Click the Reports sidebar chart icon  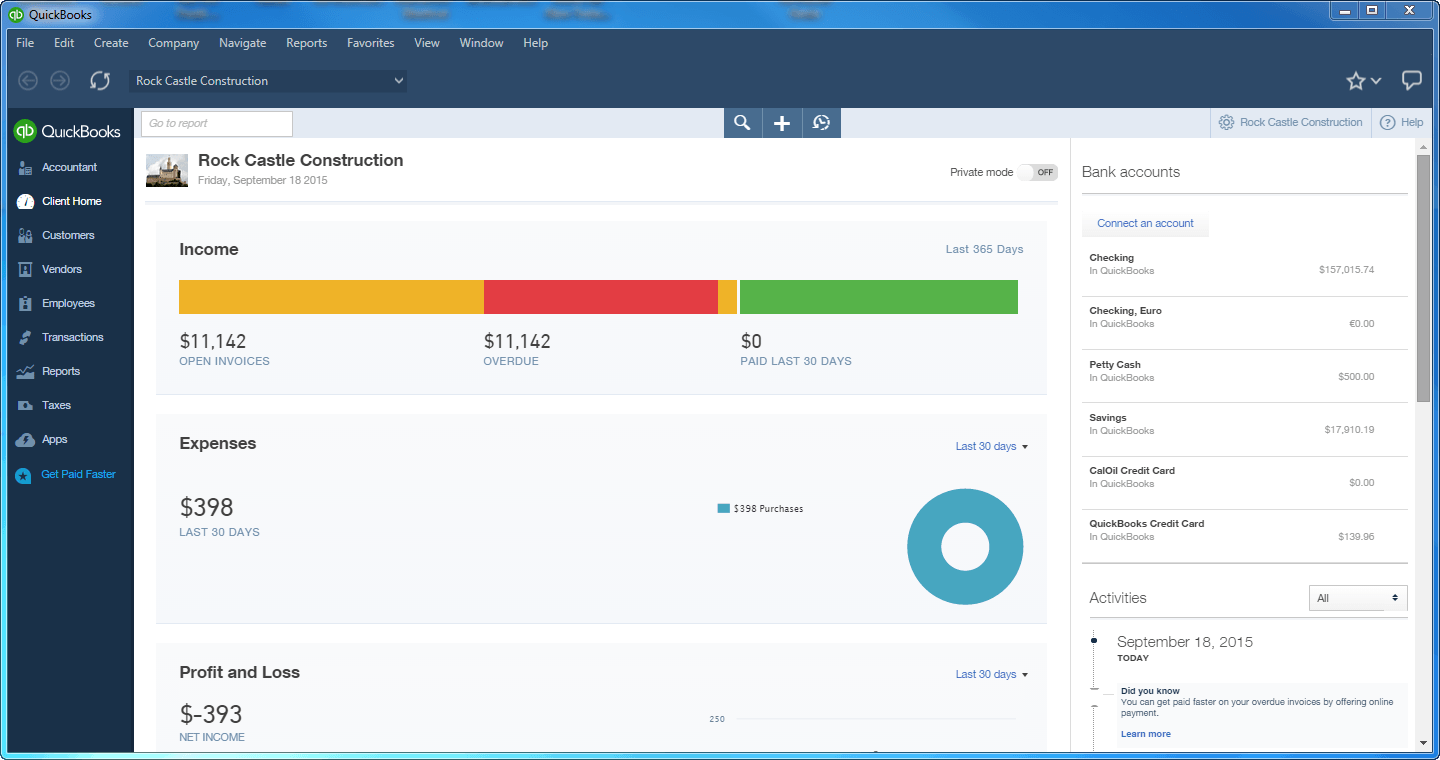pyautogui.click(x=25, y=372)
